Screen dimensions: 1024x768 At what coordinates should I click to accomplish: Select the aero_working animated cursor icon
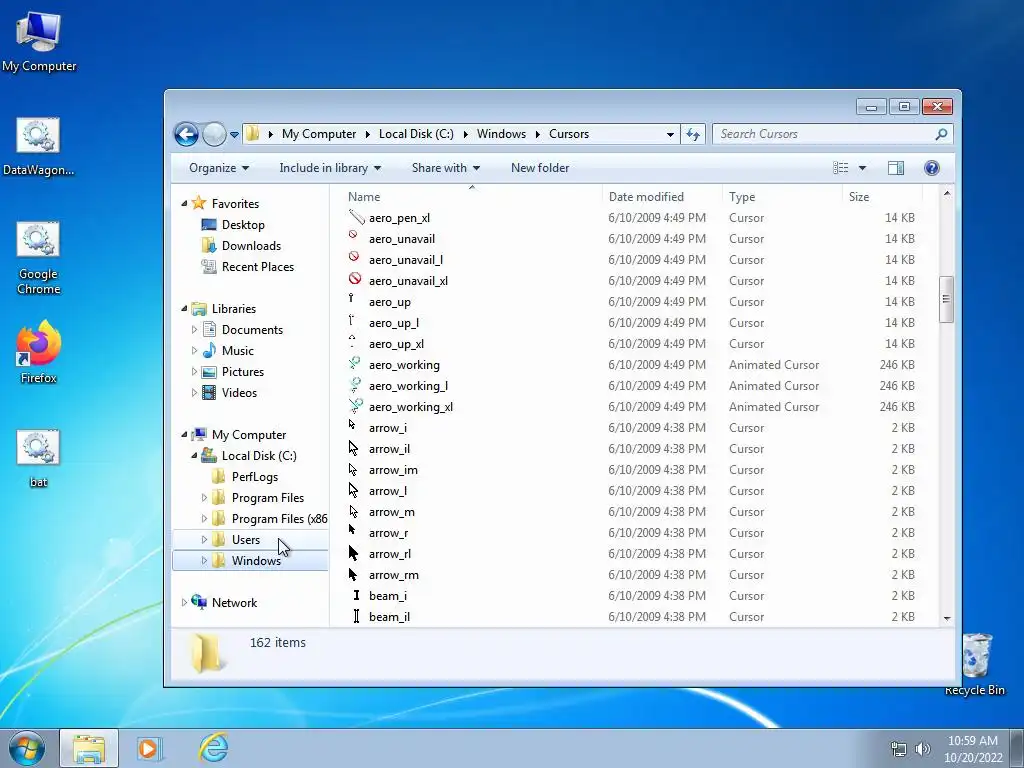coord(355,363)
